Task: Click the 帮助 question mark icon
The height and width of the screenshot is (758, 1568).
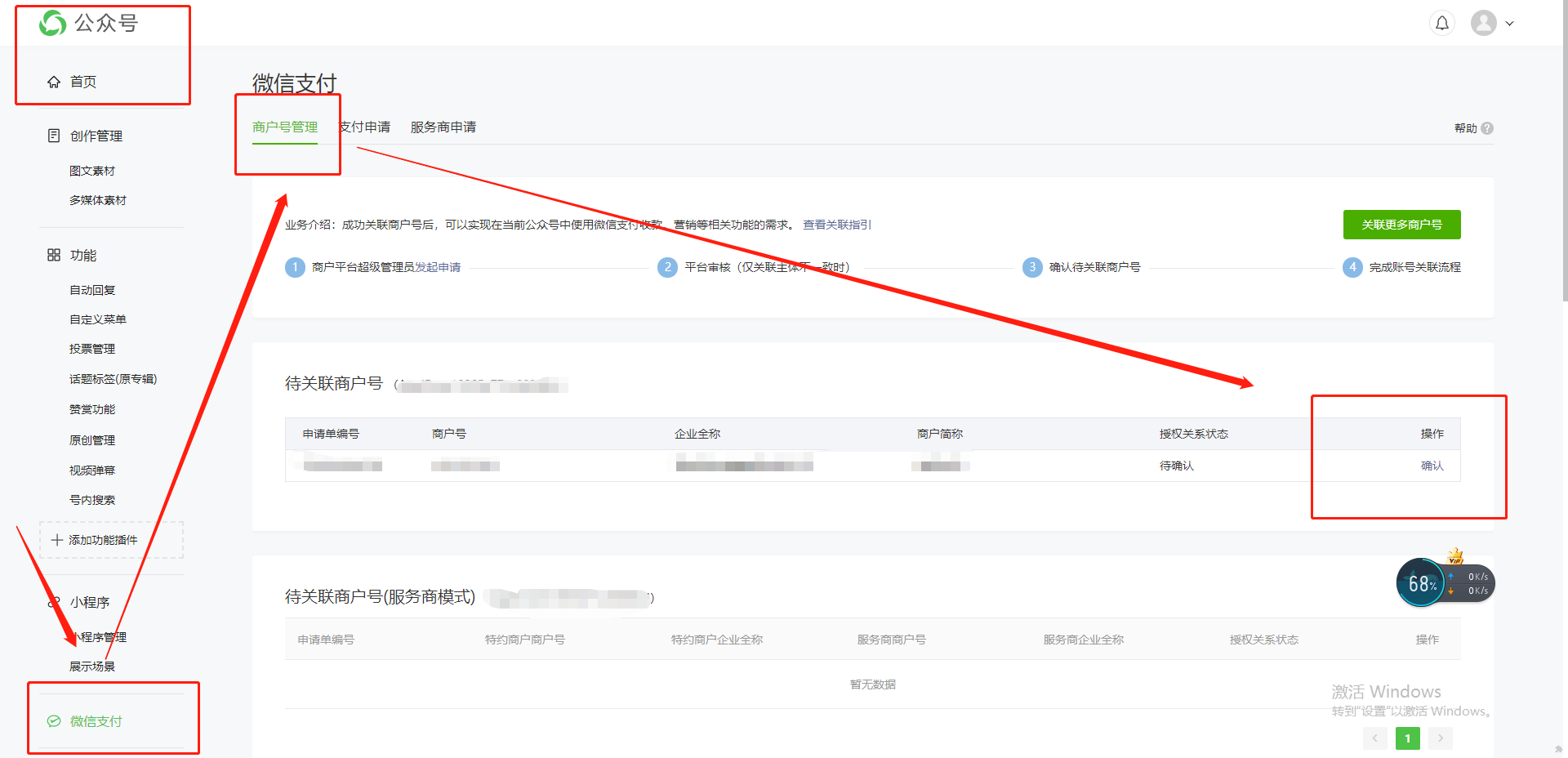Action: point(1487,128)
